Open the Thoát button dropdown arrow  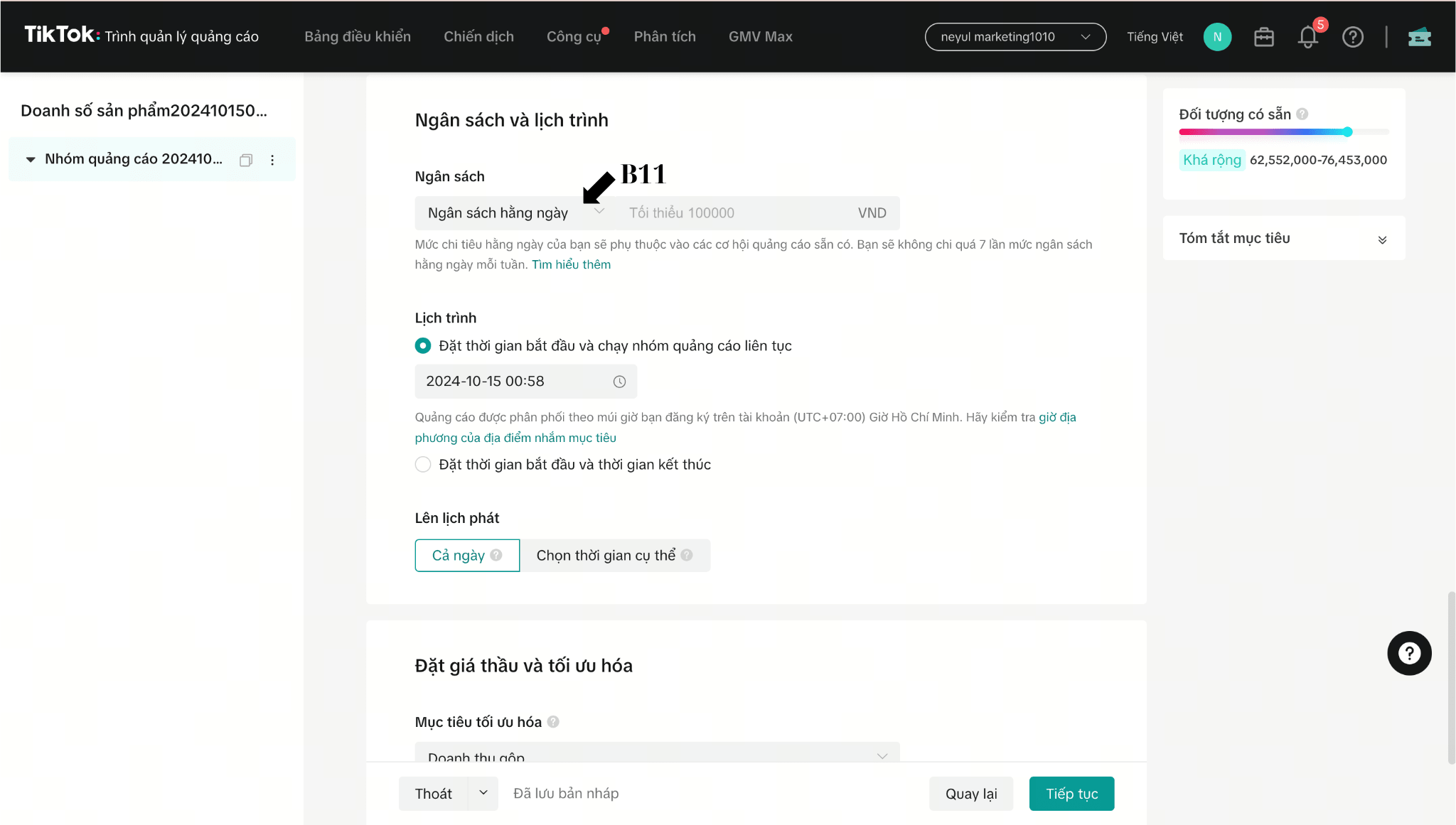pyautogui.click(x=483, y=793)
